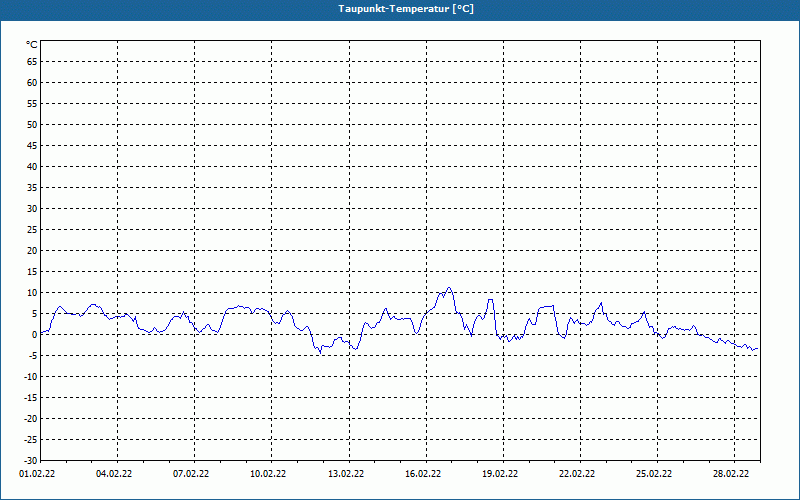Pick the 16.02.22 date label

pyautogui.click(x=423, y=474)
